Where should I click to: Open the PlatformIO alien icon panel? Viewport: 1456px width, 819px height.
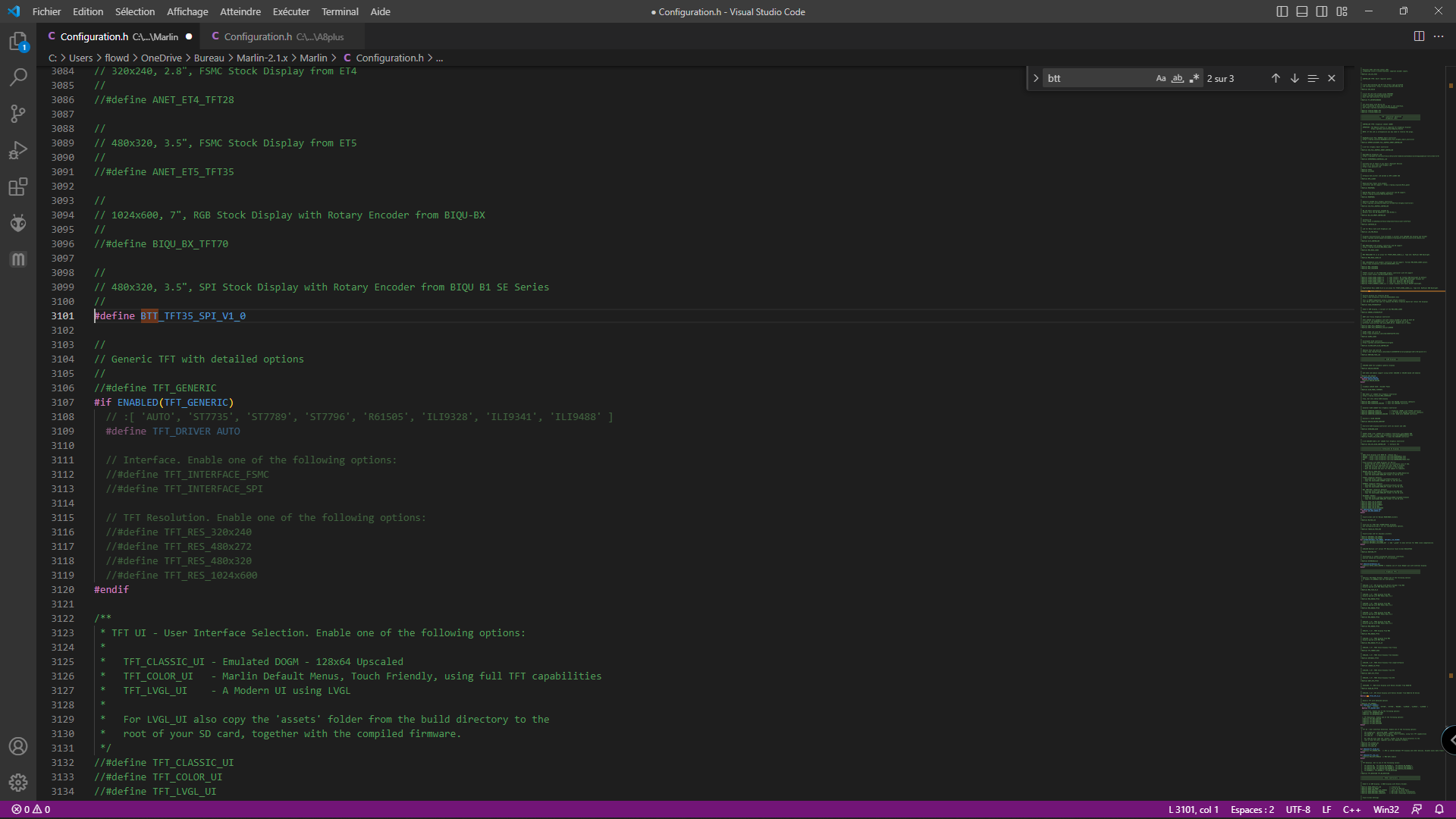coord(18,223)
